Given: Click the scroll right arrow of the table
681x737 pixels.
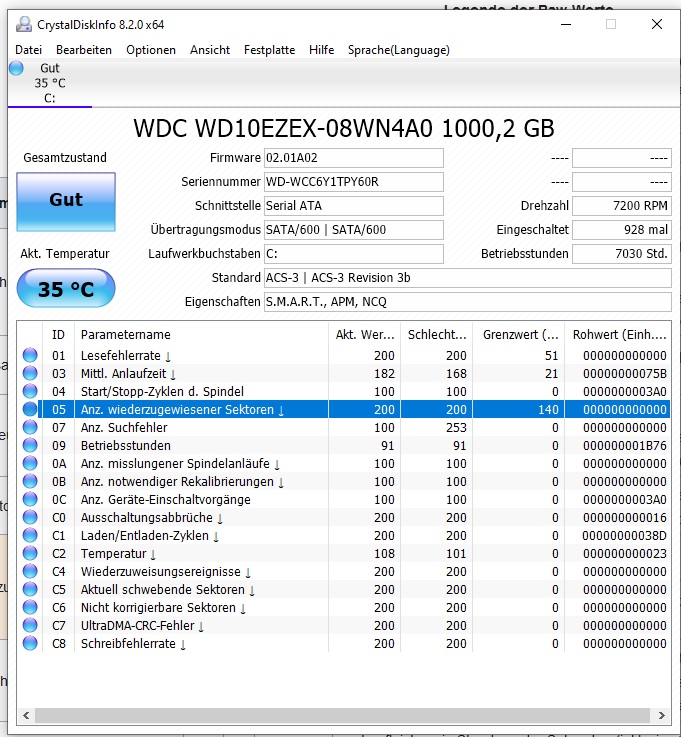Looking at the screenshot, I should pos(662,715).
